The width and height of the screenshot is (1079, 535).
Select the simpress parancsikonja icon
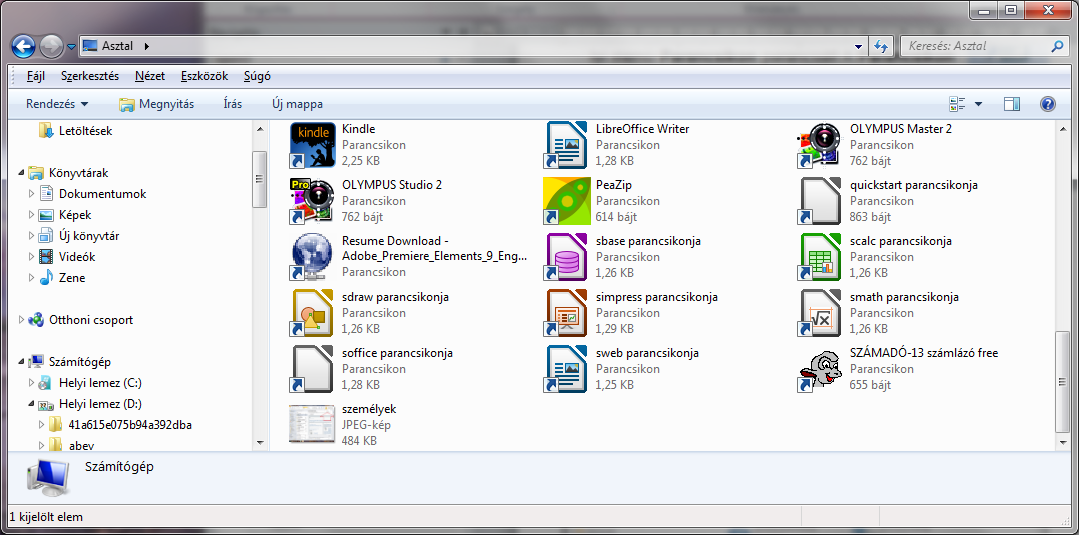pyautogui.click(x=566, y=313)
